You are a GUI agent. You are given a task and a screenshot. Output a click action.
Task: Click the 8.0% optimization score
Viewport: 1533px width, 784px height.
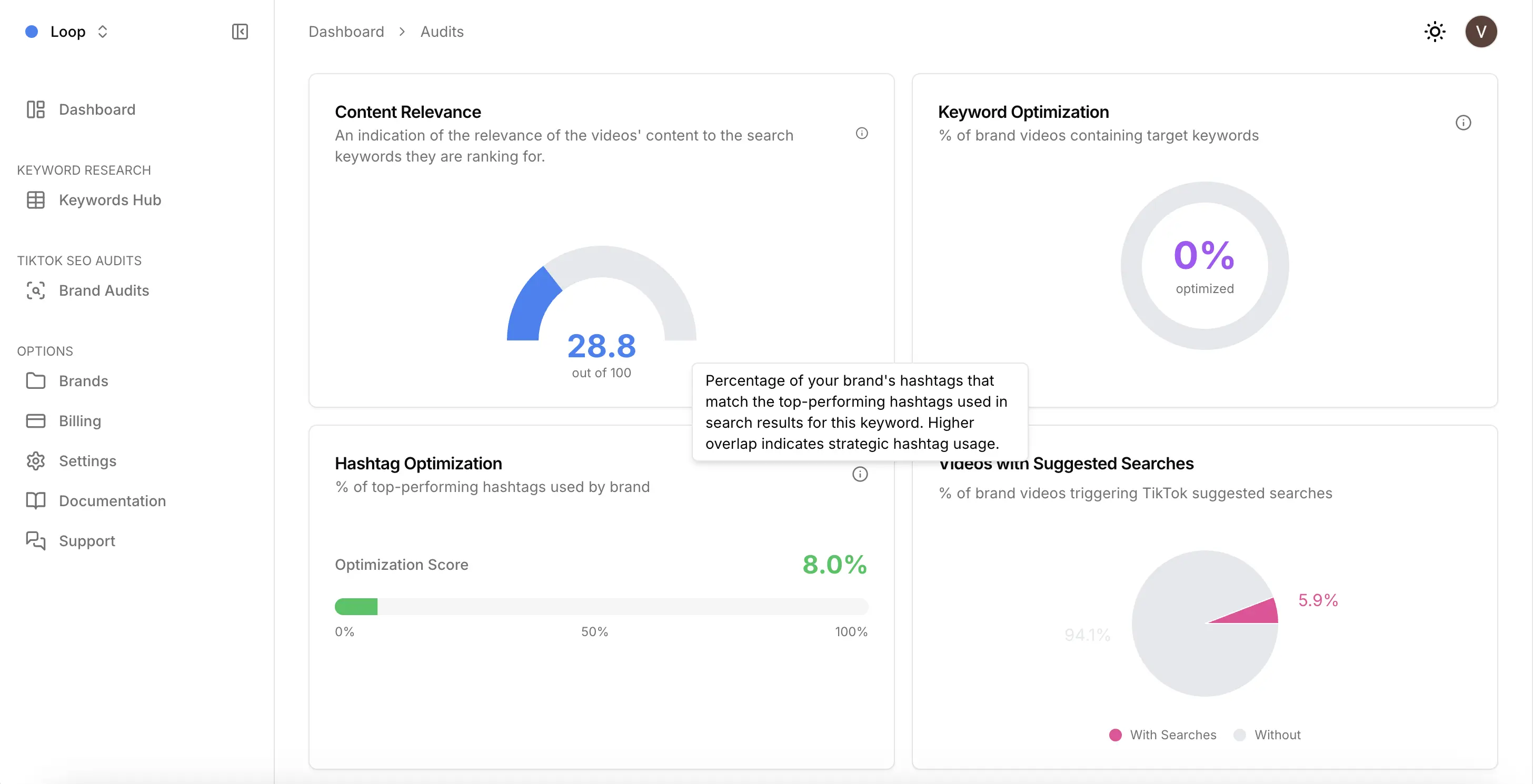pyautogui.click(x=834, y=564)
